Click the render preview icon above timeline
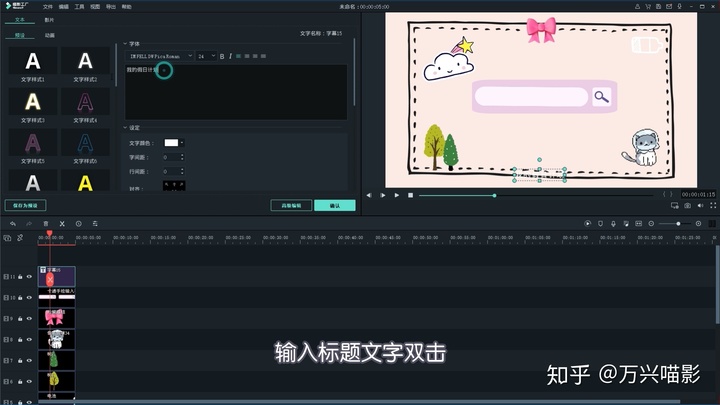 coord(587,224)
